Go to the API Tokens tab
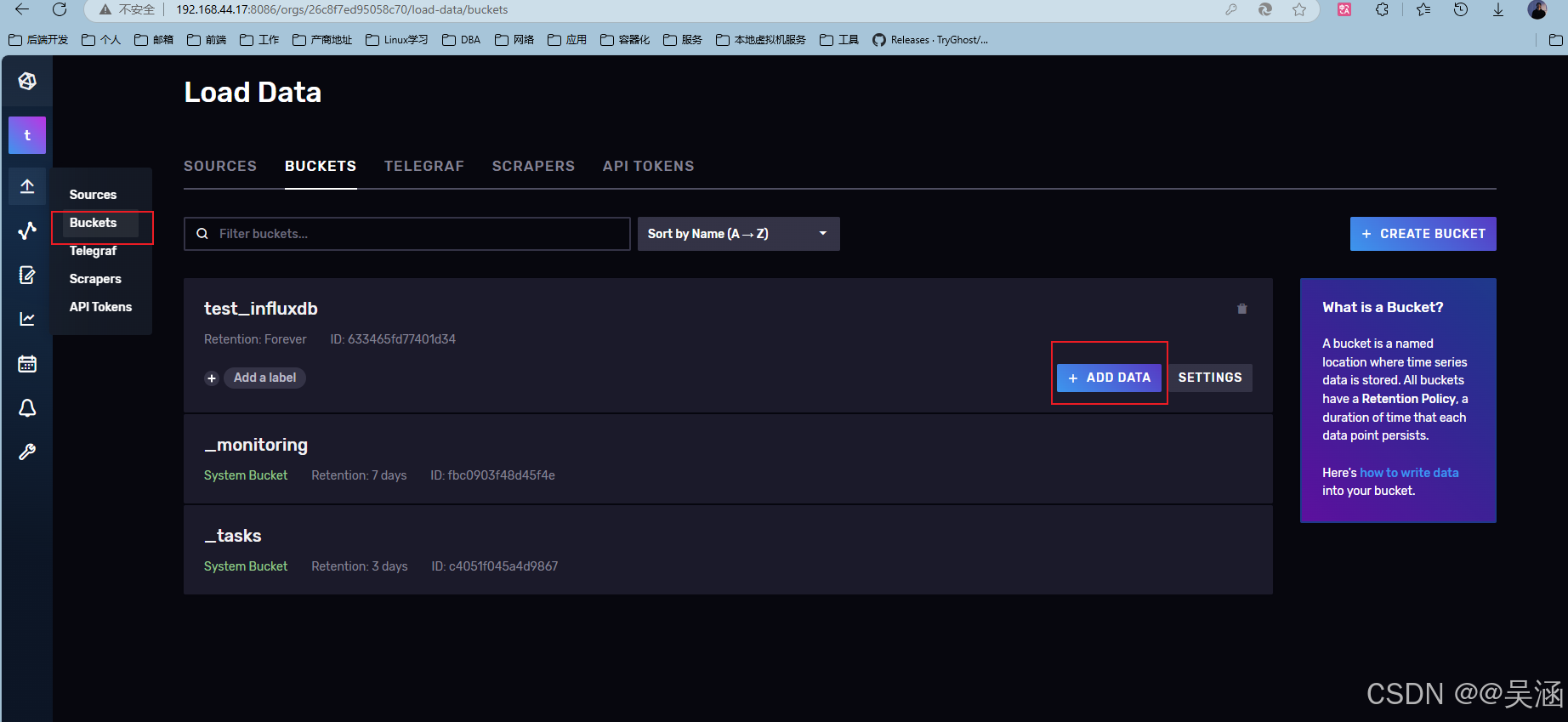The height and width of the screenshot is (722, 1568). pos(649,166)
